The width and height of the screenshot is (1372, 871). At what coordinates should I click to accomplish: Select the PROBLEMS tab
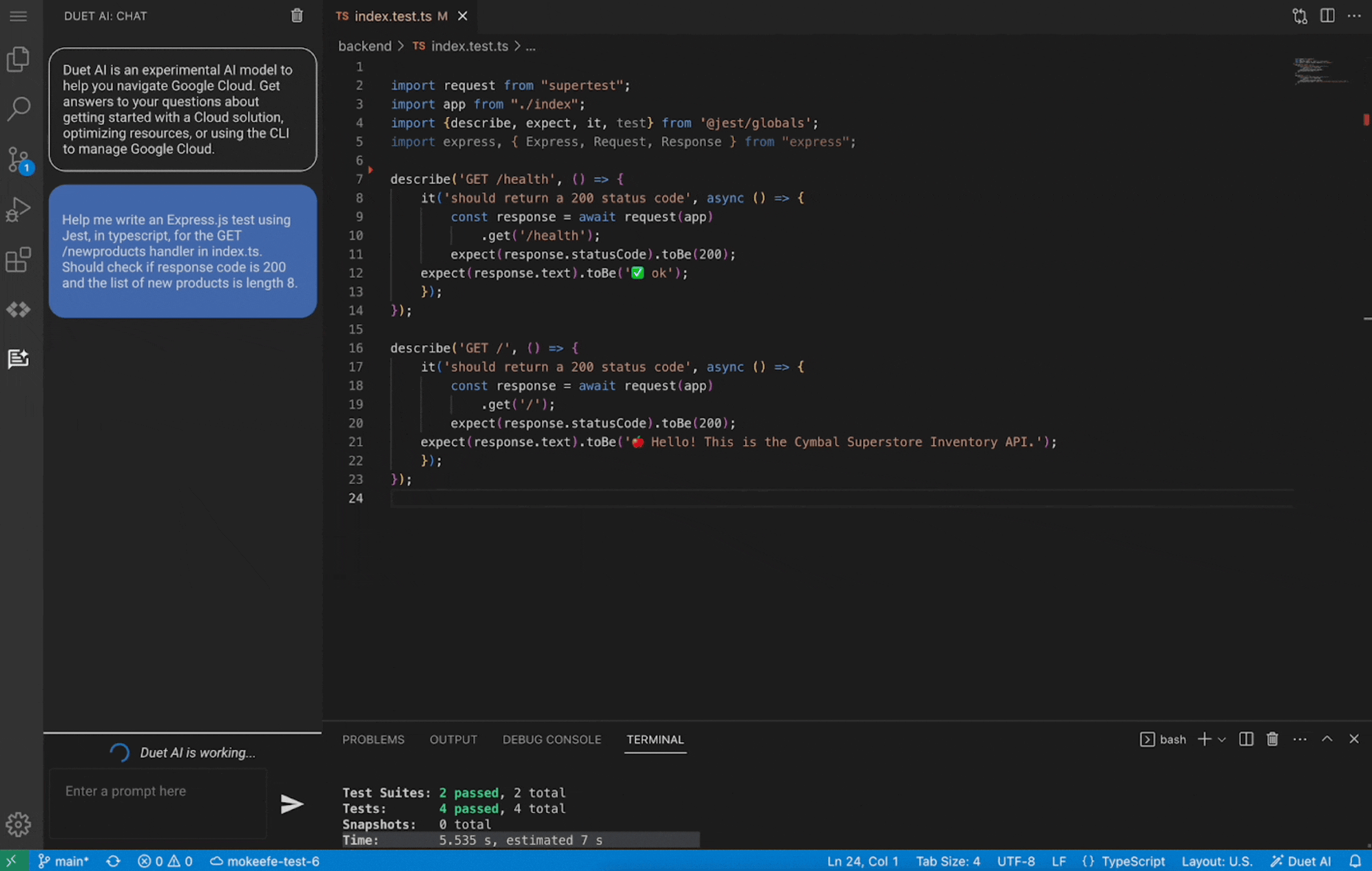[373, 739]
